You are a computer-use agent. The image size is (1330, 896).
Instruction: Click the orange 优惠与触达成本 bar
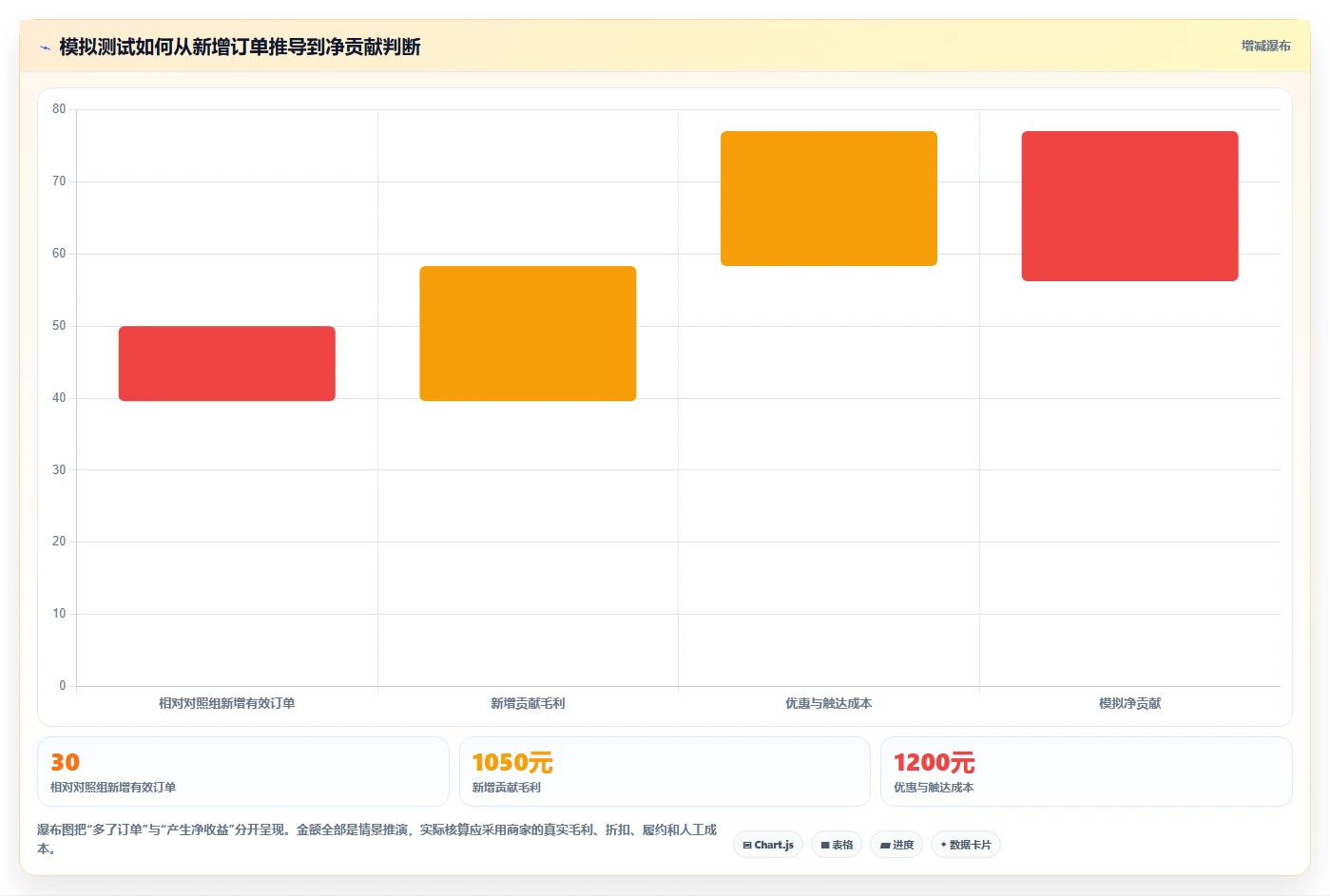tap(829, 199)
